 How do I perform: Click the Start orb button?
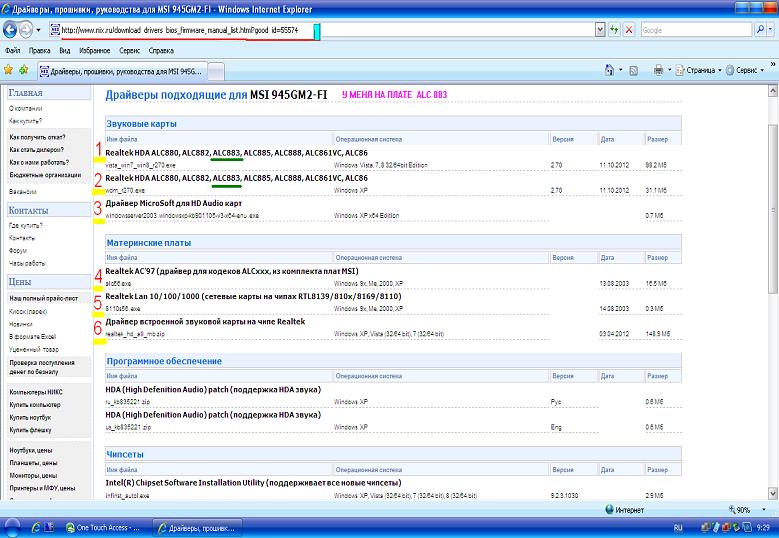pos(12,528)
